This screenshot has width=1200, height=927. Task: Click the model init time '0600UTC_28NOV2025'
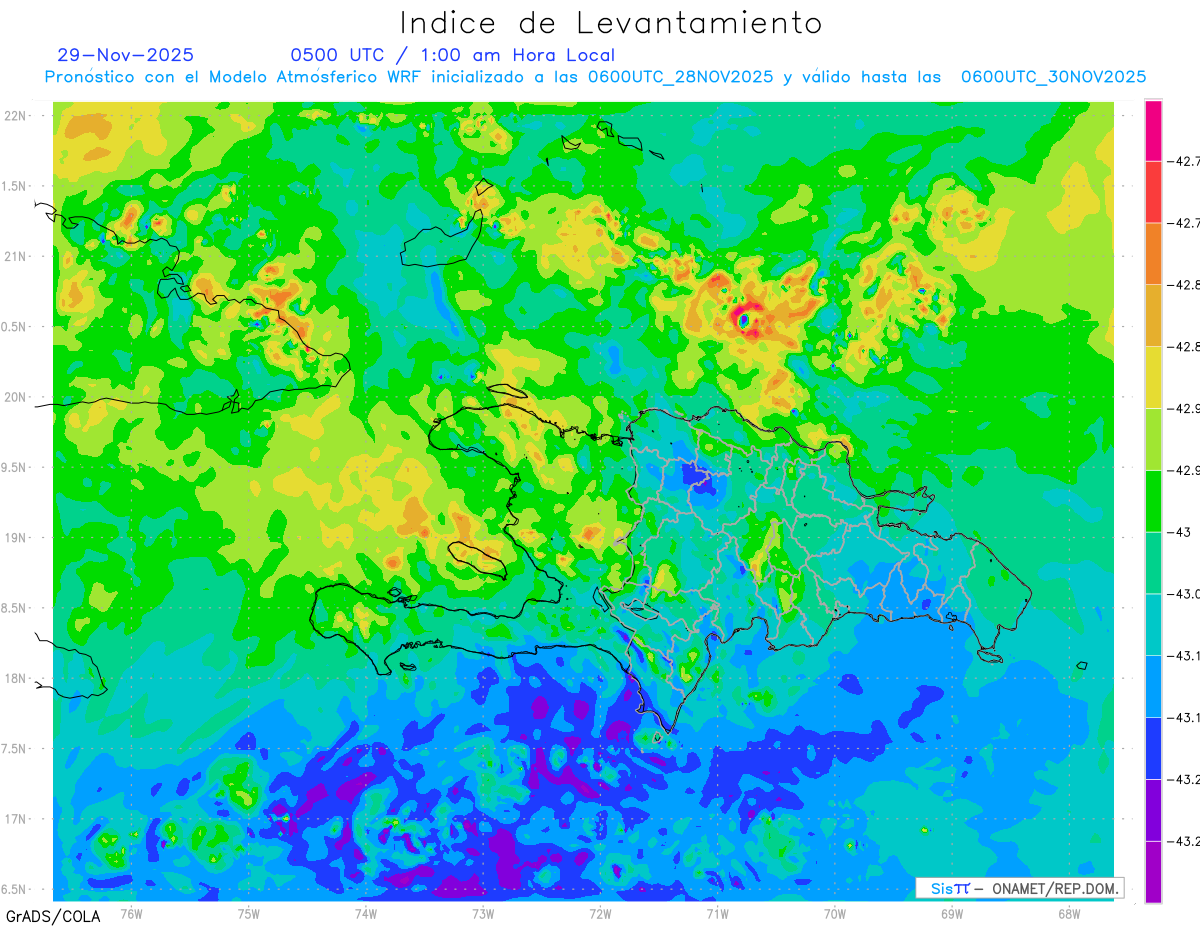680,77
